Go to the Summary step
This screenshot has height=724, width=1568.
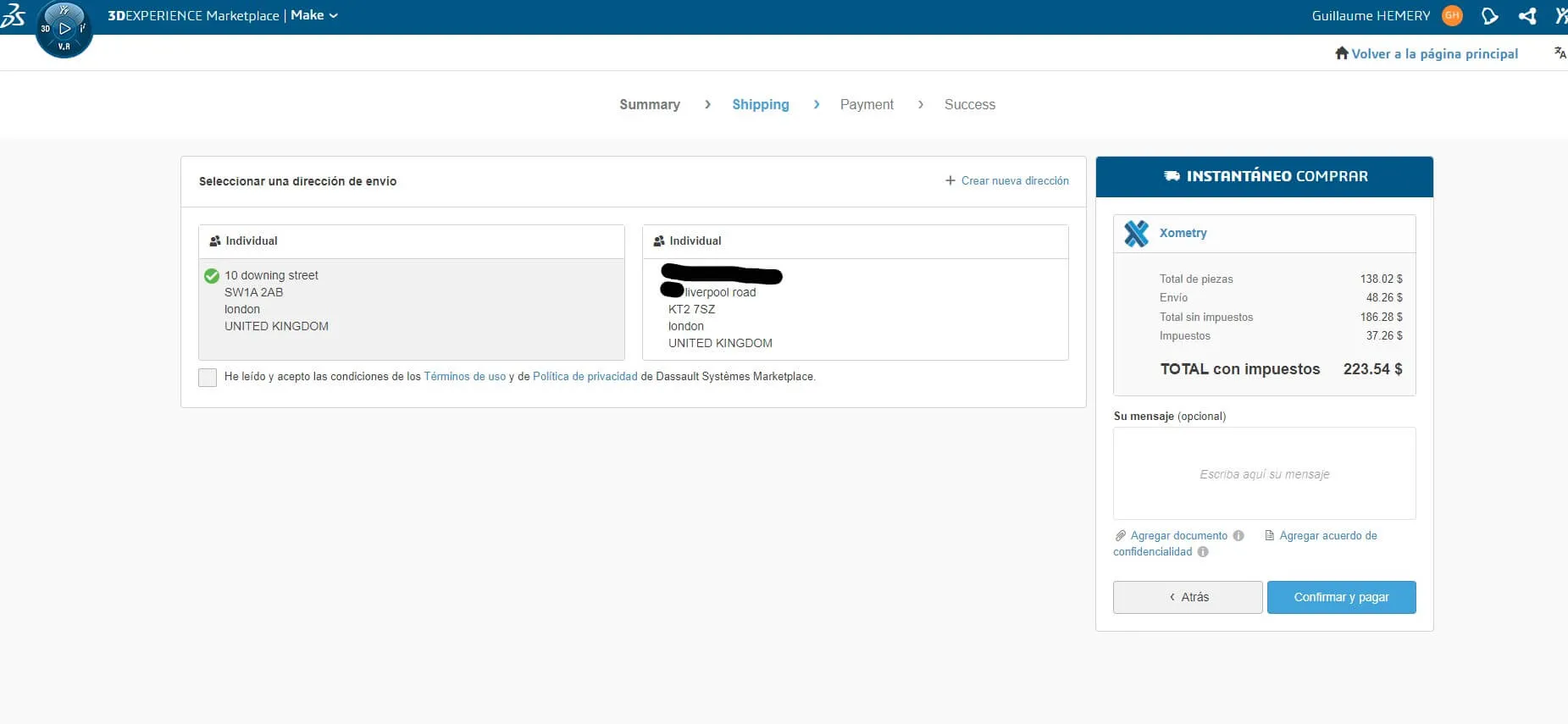(649, 104)
